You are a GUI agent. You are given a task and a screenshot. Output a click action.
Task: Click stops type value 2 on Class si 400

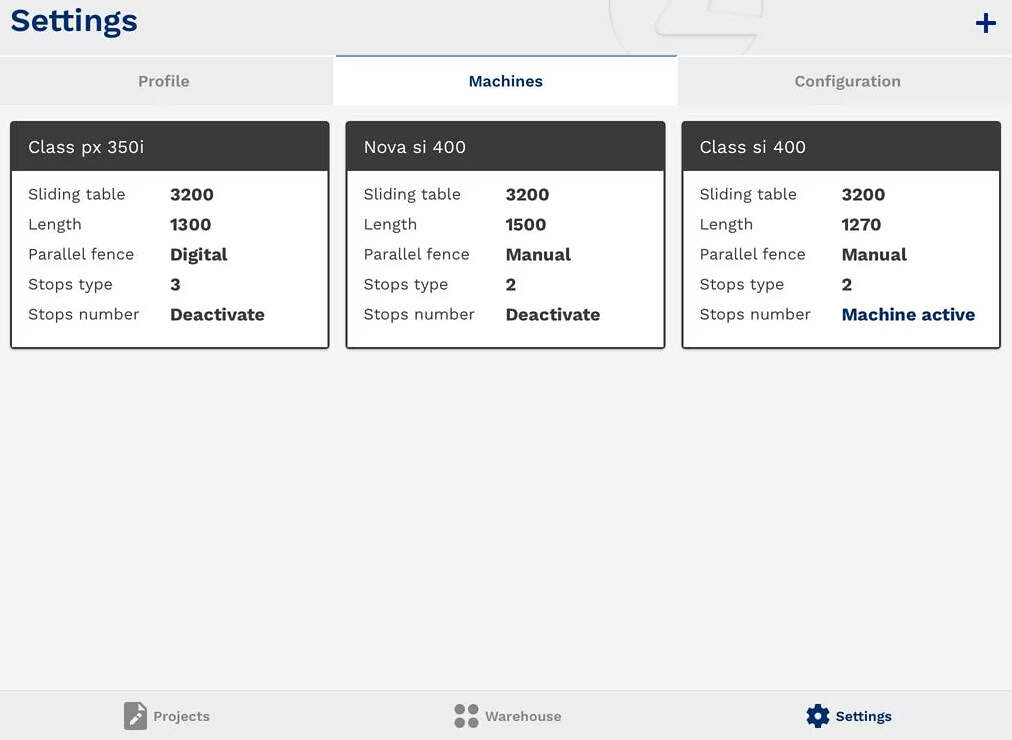point(846,285)
